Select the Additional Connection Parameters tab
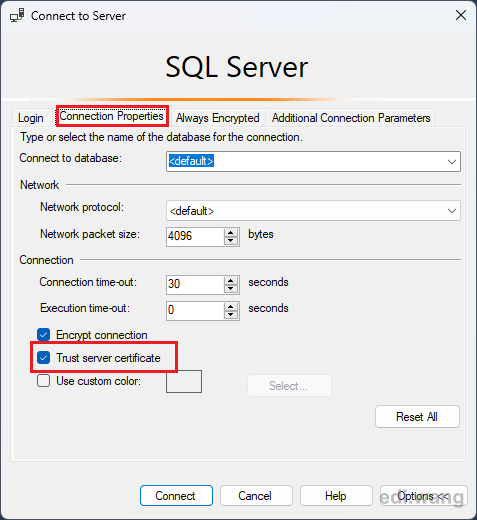 pyautogui.click(x=351, y=118)
